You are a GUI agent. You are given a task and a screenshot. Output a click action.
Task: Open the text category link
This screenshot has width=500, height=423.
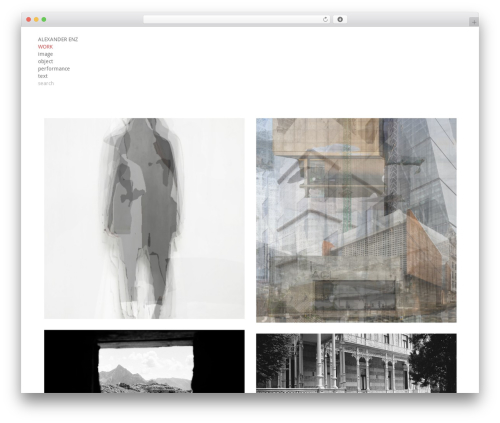point(42,76)
